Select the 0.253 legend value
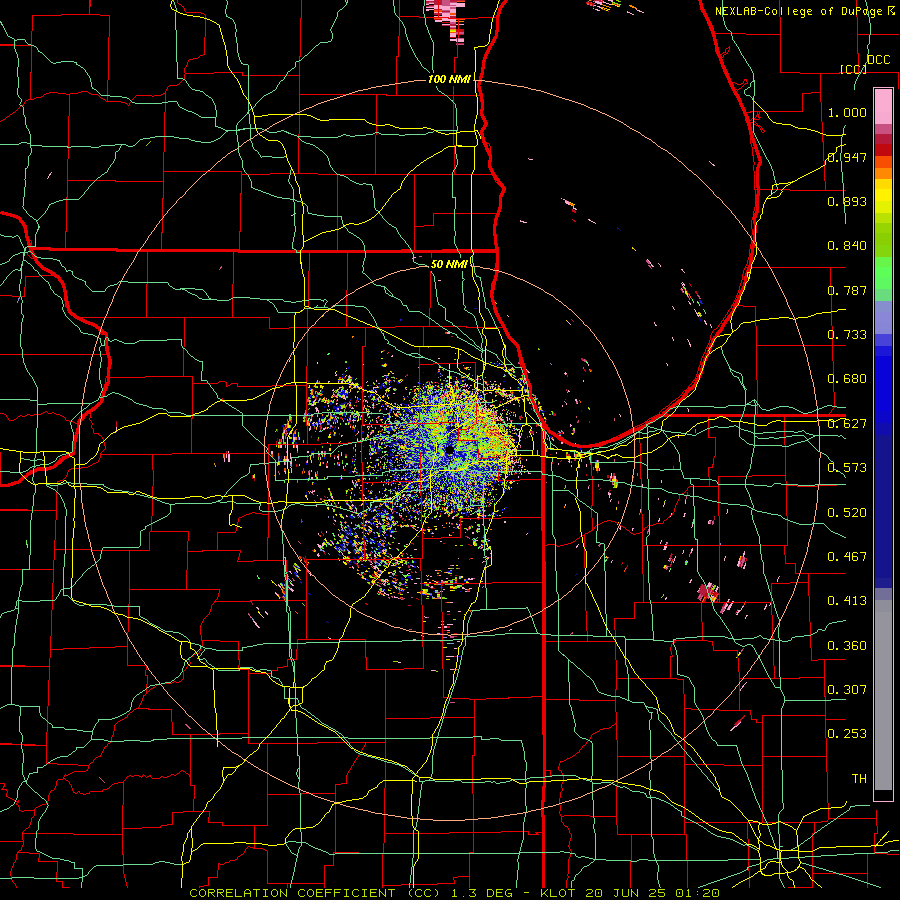The height and width of the screenshot is (900, 900). pos(847,734)
